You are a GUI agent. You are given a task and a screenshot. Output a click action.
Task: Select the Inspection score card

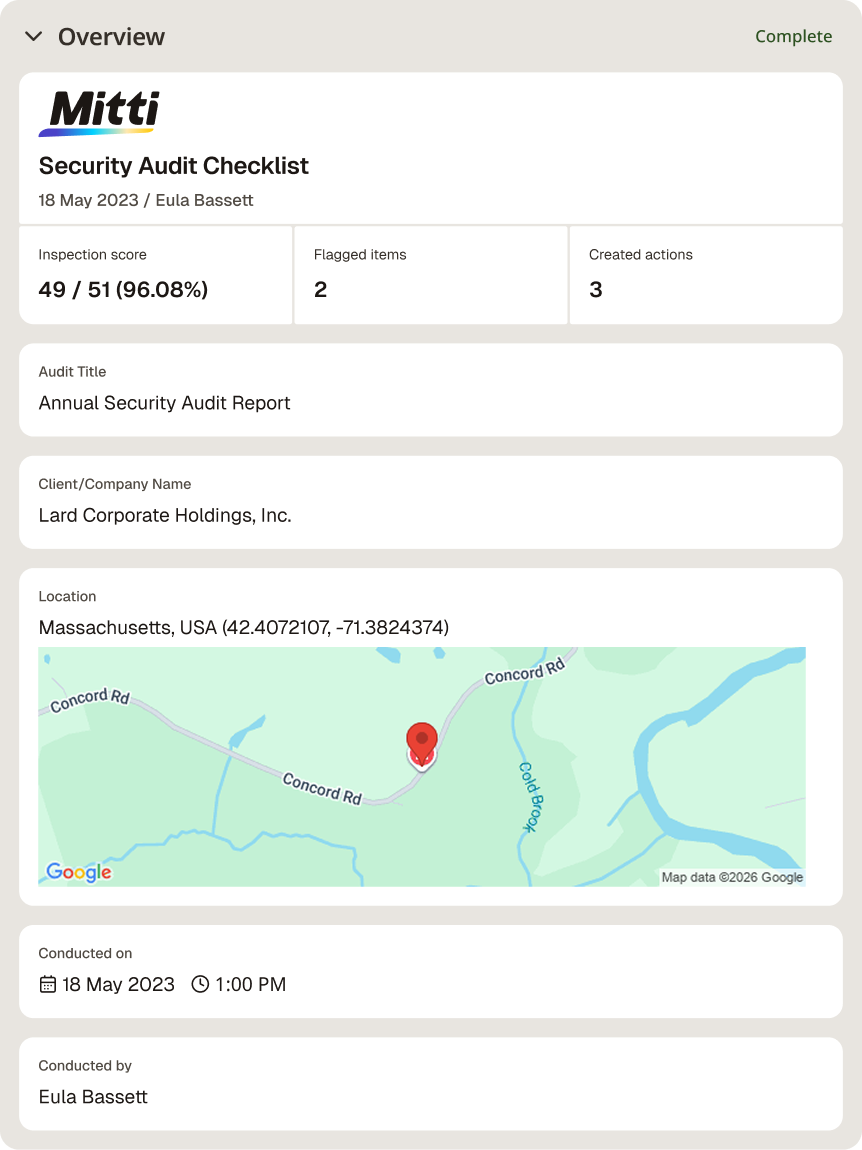click(156, 275)
